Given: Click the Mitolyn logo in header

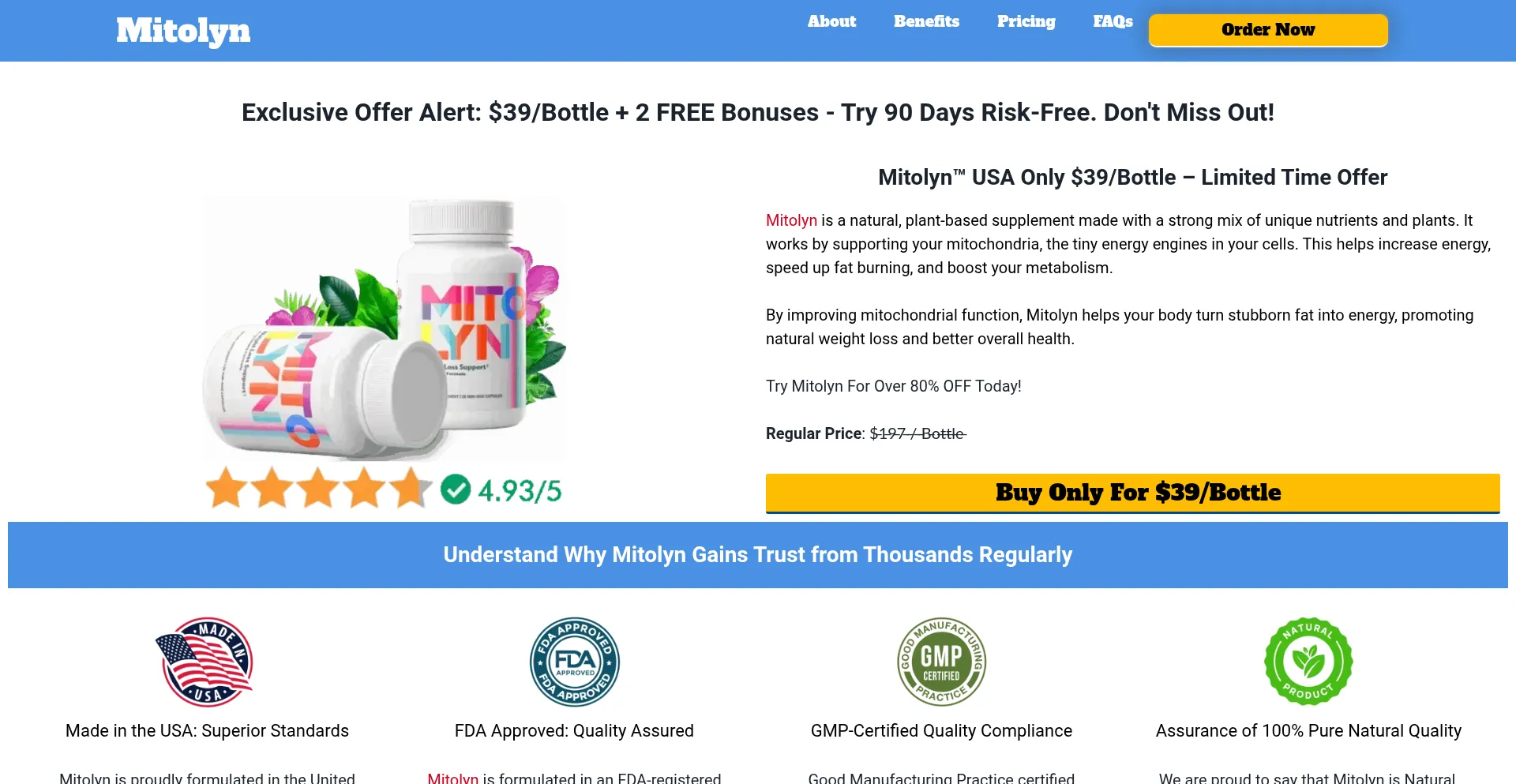Looking at the screenshot, I should coord(183,31).
